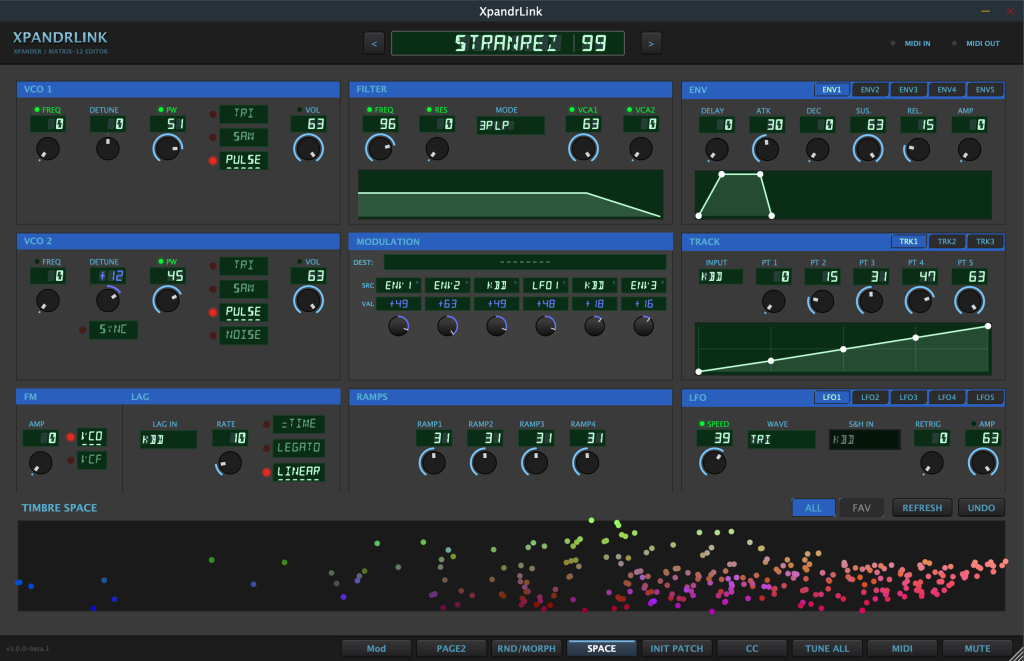Enable NOISE on VCO 2
1024x661 pixels.
point(243,335)
